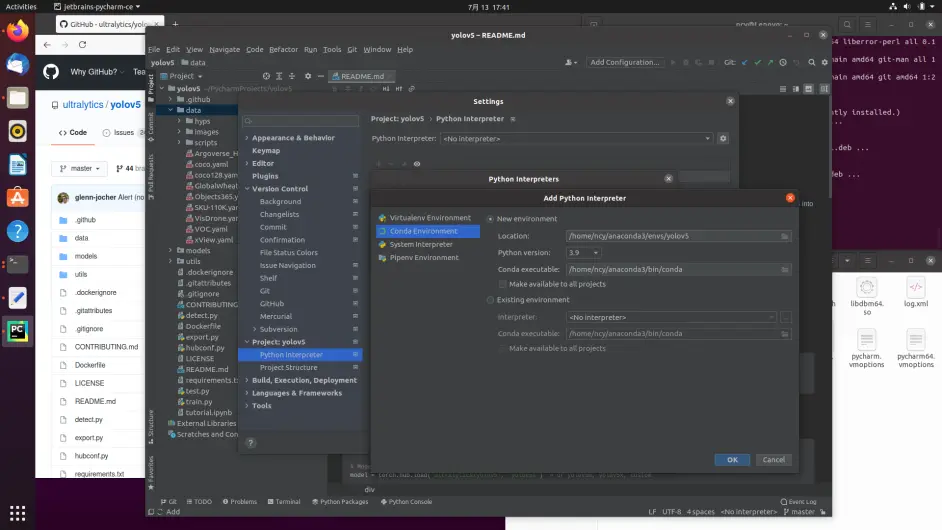Viewport: 942px width, 530px height.
Task: Open Ubuntu Software in dock
Action: (x=17, y=198)
